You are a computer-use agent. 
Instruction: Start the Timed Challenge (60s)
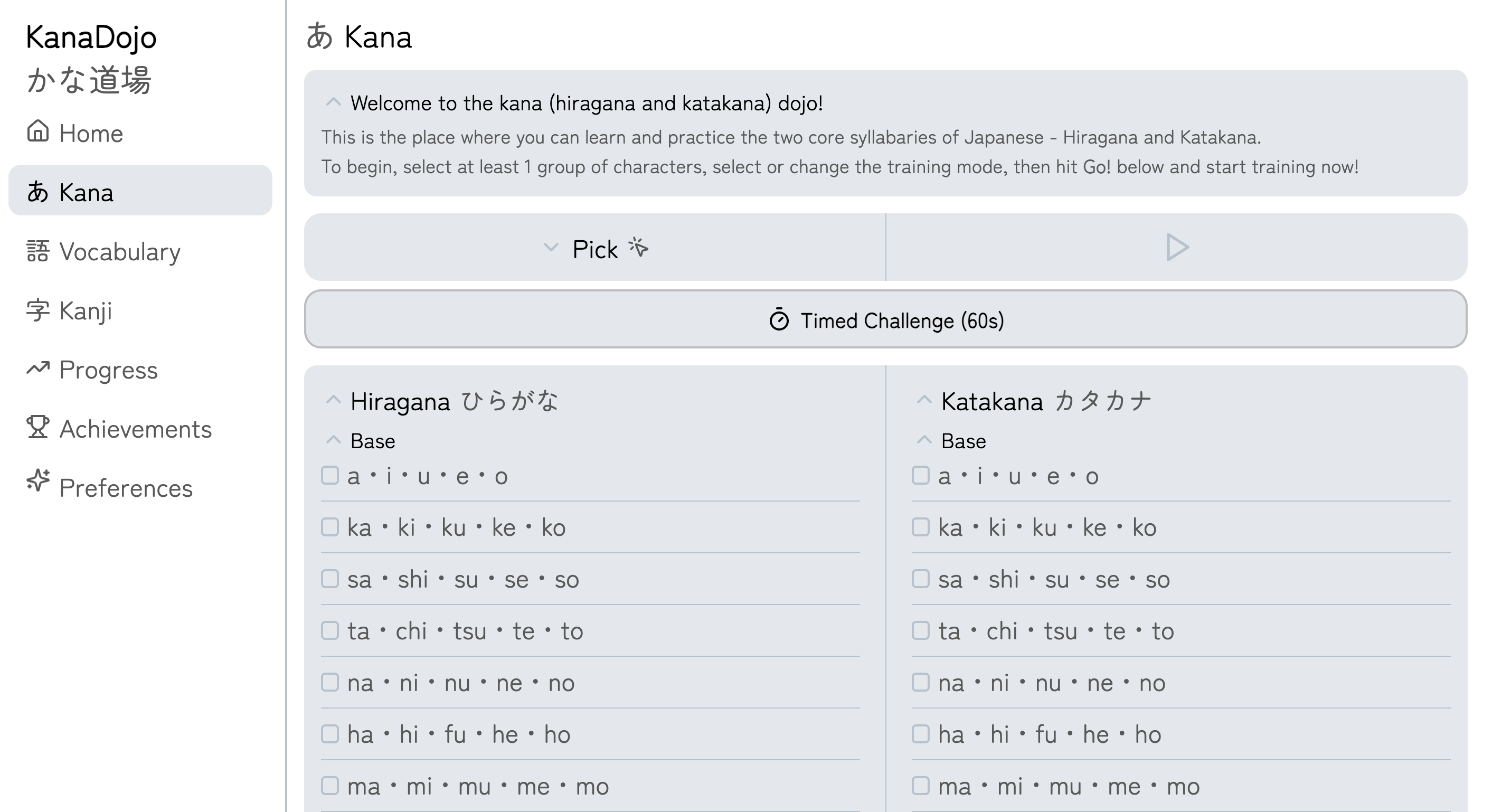[x=886, y=320]
